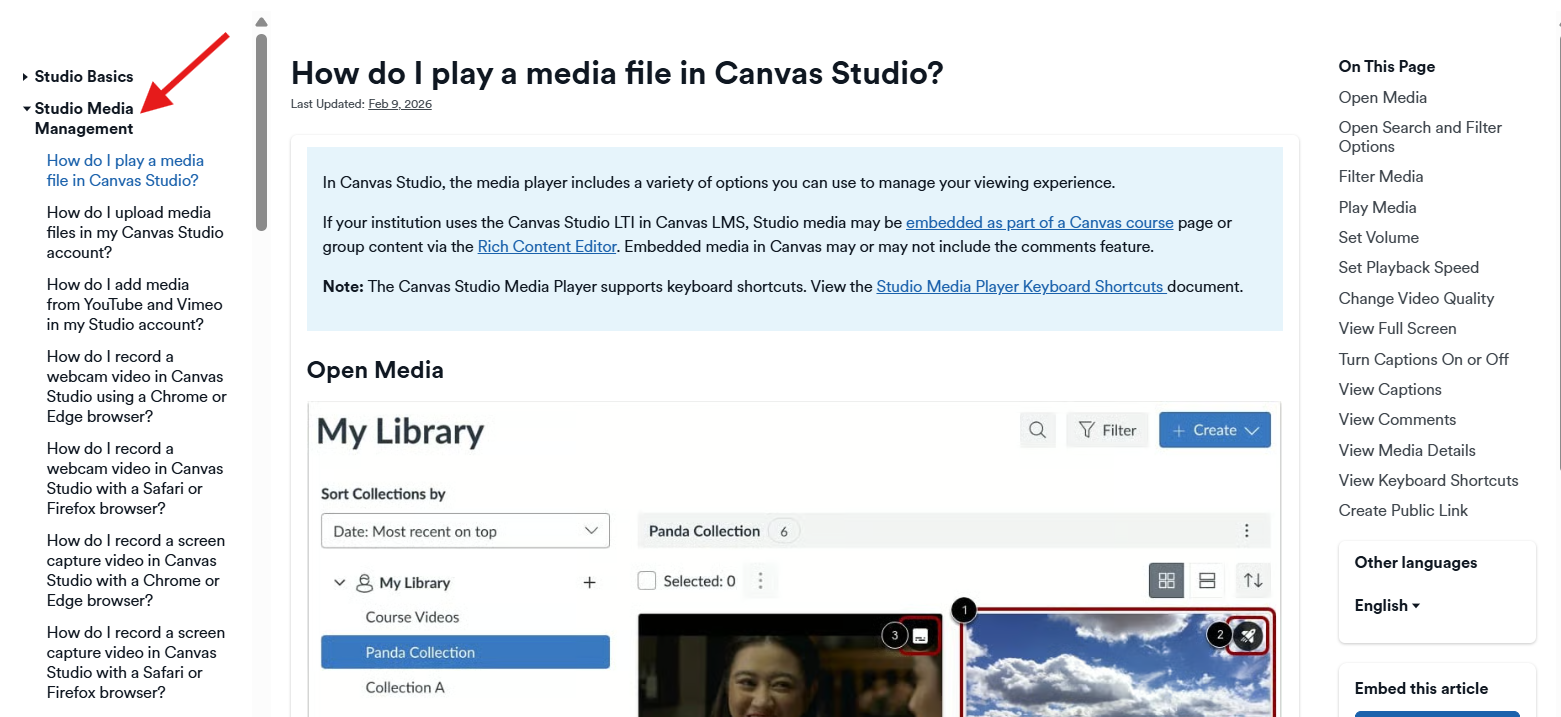Screen dimensions: 1561x717
Task: Go to View Captions section
Action: coord(1390,389)
